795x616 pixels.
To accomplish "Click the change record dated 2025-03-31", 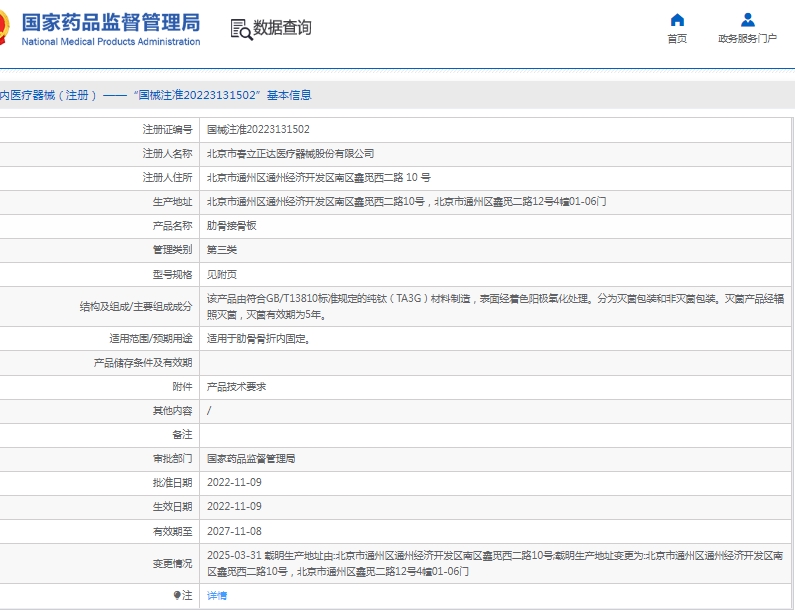I will [495, 563].
